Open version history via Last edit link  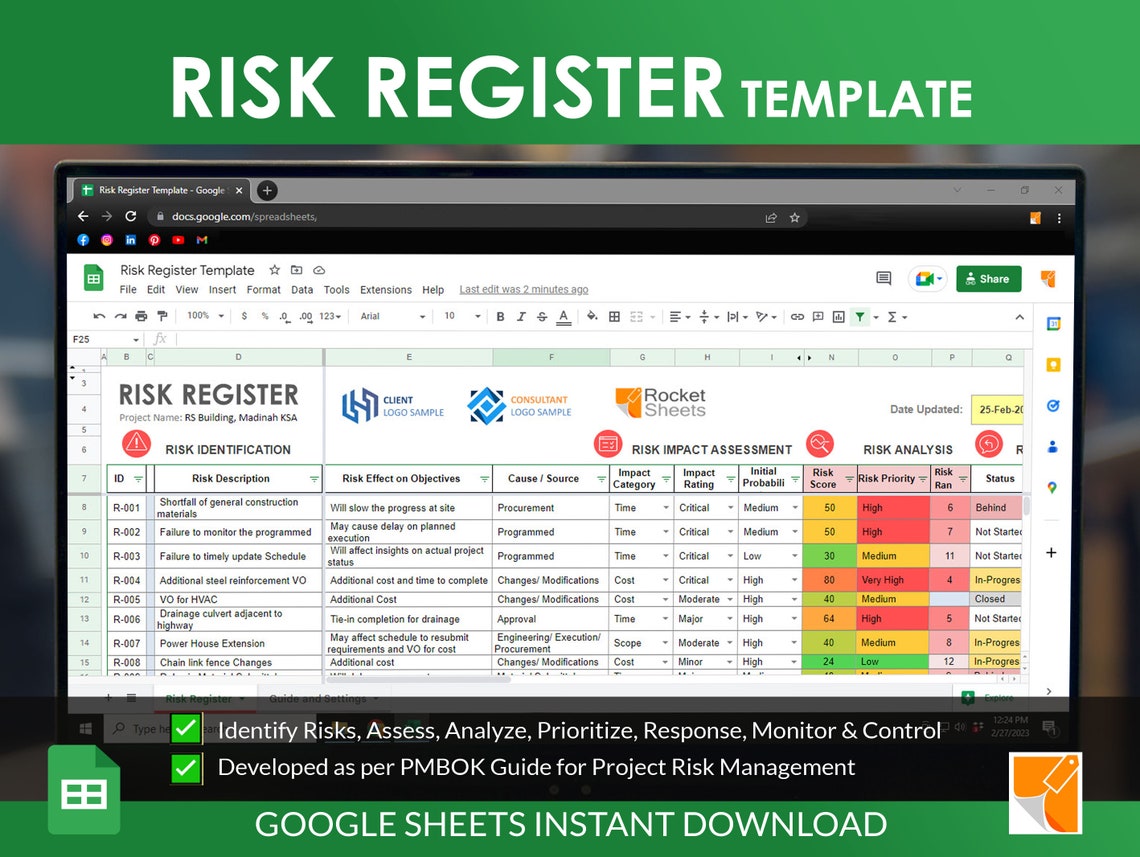pos(524,290)
